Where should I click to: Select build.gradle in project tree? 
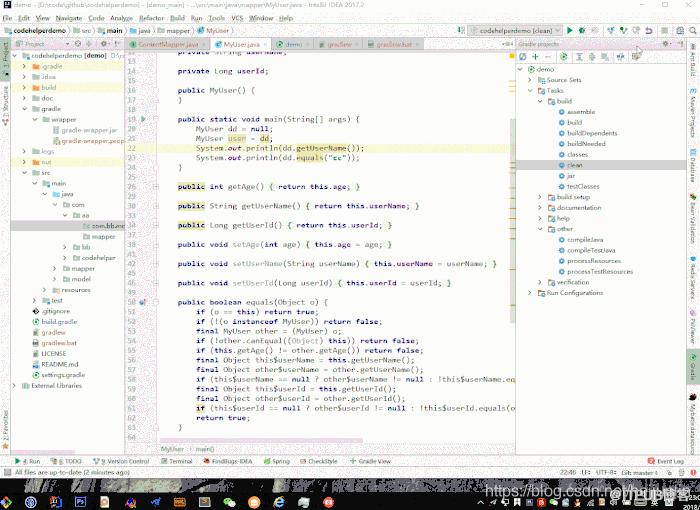pos(59,322)
